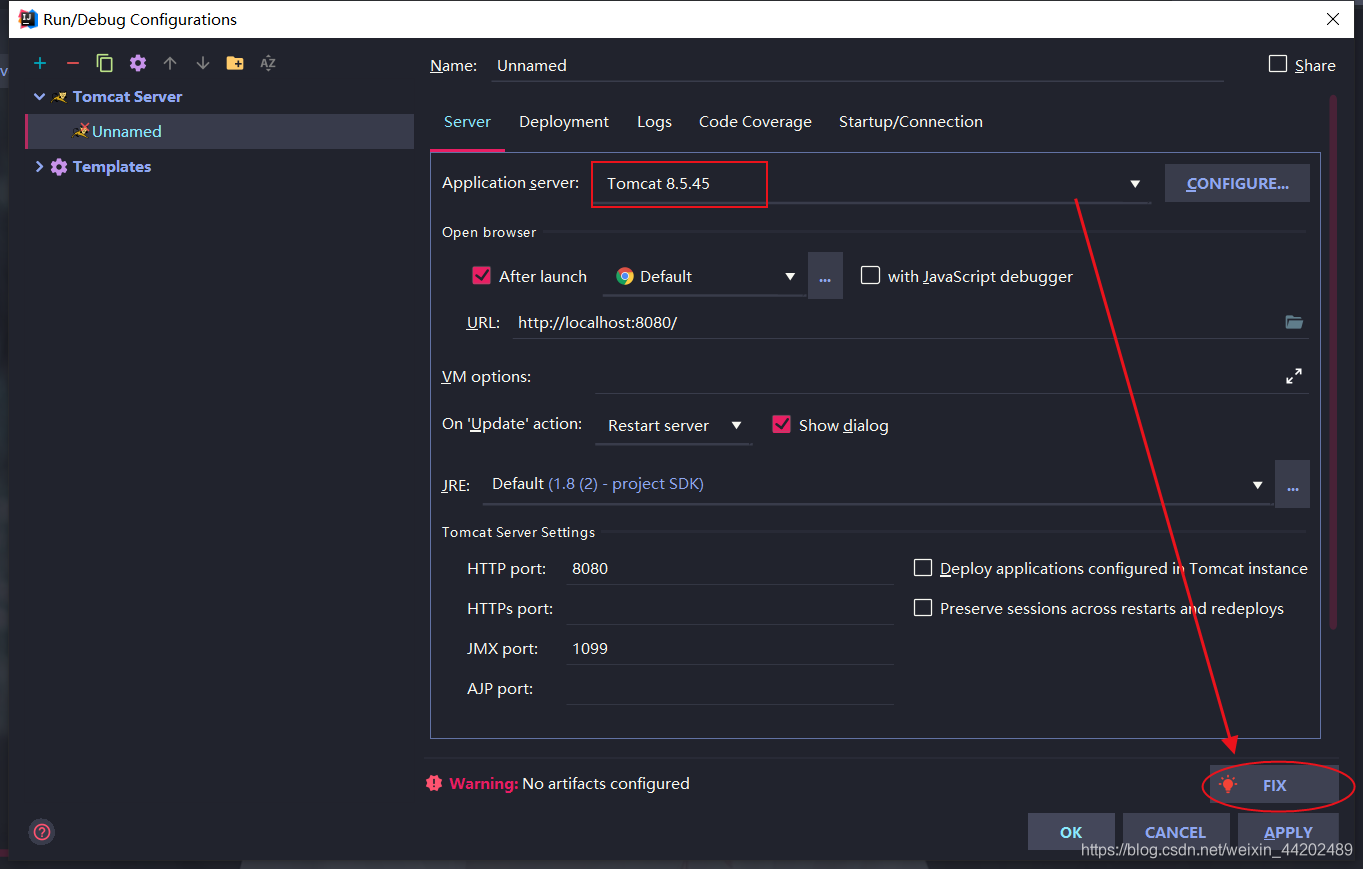Click the warning icon next to No artifacts
This screenshot has width=1363, height=869.
pos(434,783)
